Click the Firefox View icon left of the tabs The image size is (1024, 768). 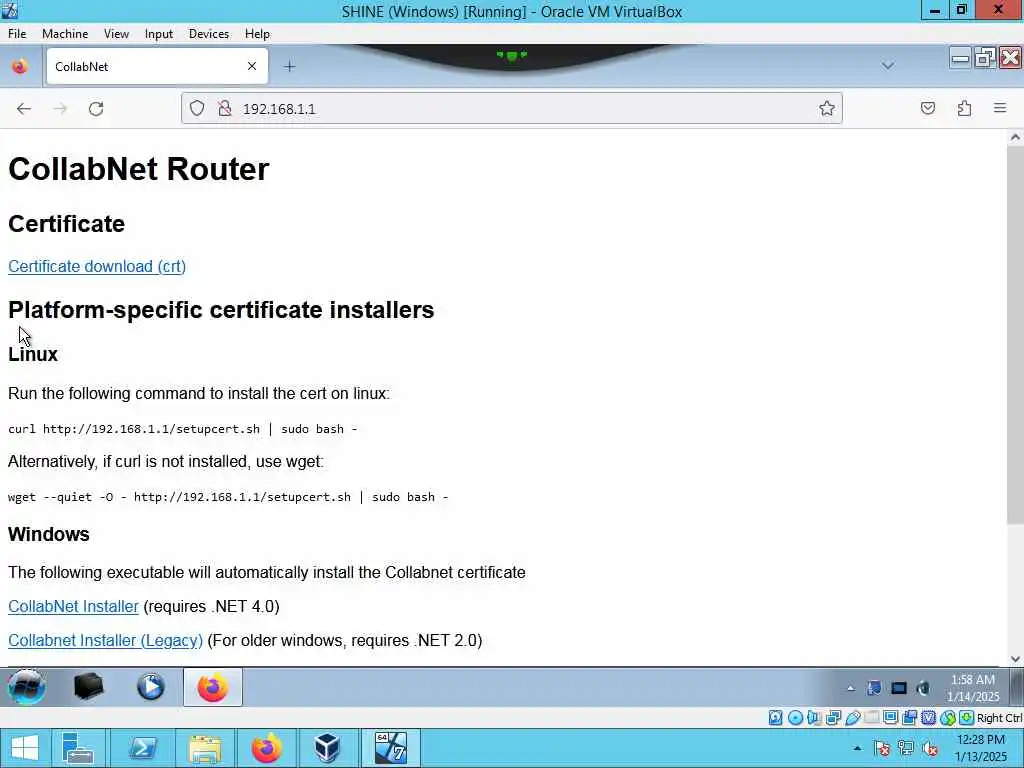[20, 66]
